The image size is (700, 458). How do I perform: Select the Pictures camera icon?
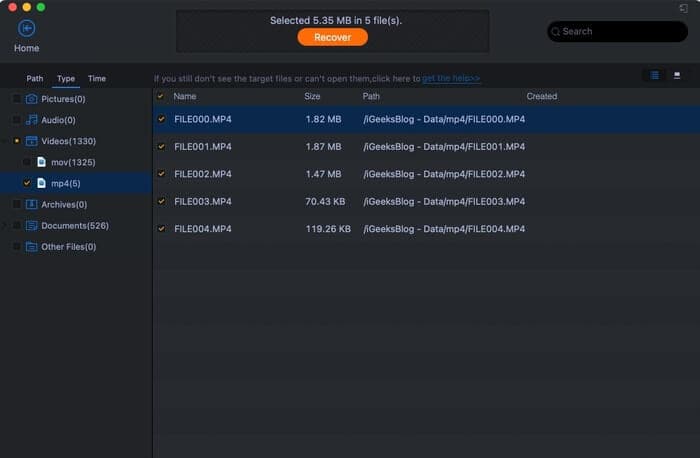31,99
